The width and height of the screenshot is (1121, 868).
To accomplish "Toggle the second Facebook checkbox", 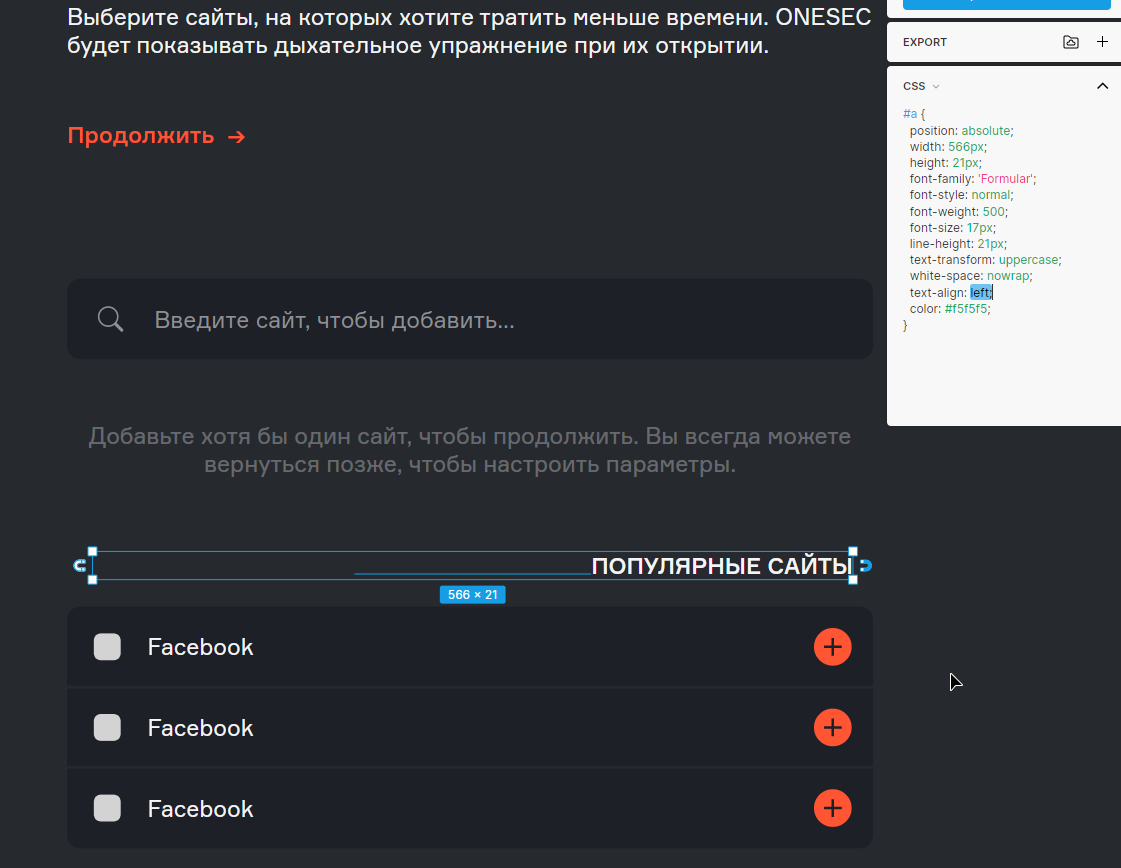I will click(107, 728).
